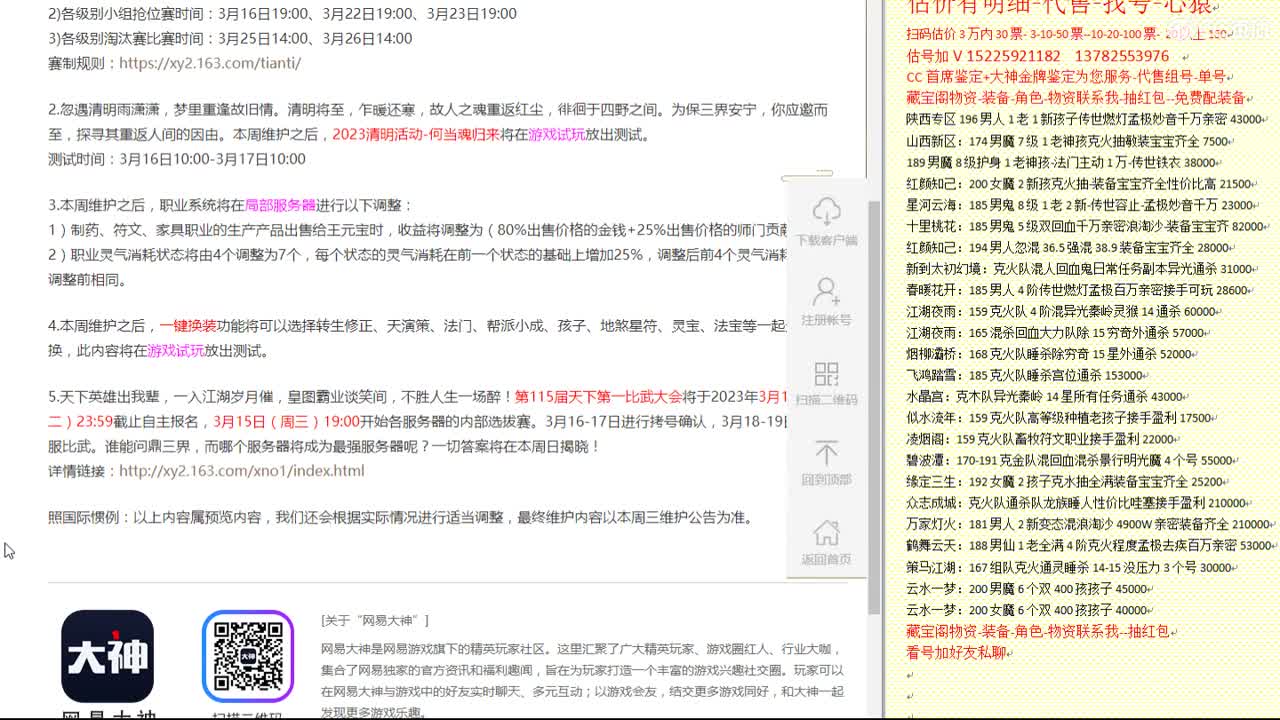The width and height of the screenshot is (1280, 720).
Task: Open the 局部服务器 link
Action: pyautogui.click(x=280, y=205)
